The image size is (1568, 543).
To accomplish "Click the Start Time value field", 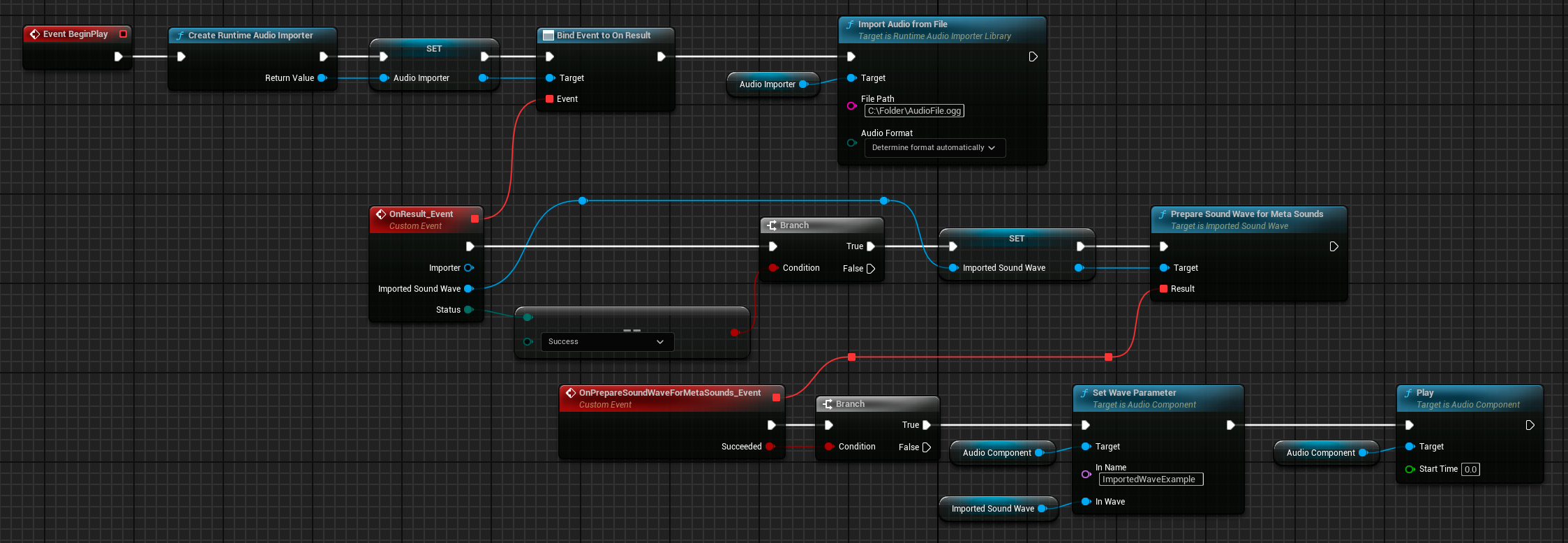I will (x=1470, y=469).
